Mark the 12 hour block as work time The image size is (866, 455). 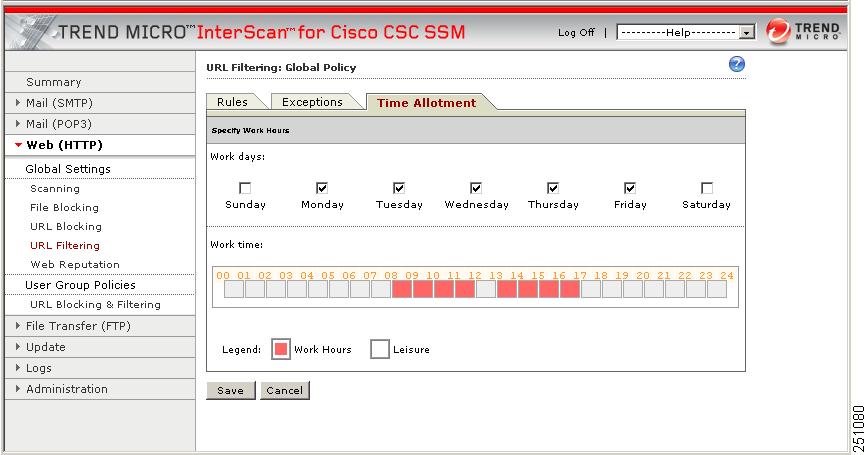point(485,289)
